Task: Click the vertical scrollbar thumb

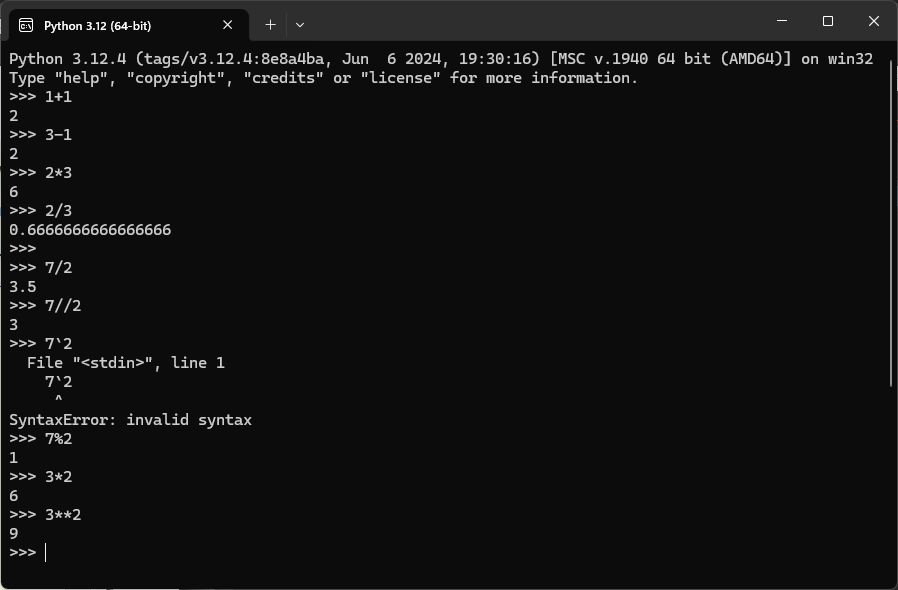Action: (890, 220)
